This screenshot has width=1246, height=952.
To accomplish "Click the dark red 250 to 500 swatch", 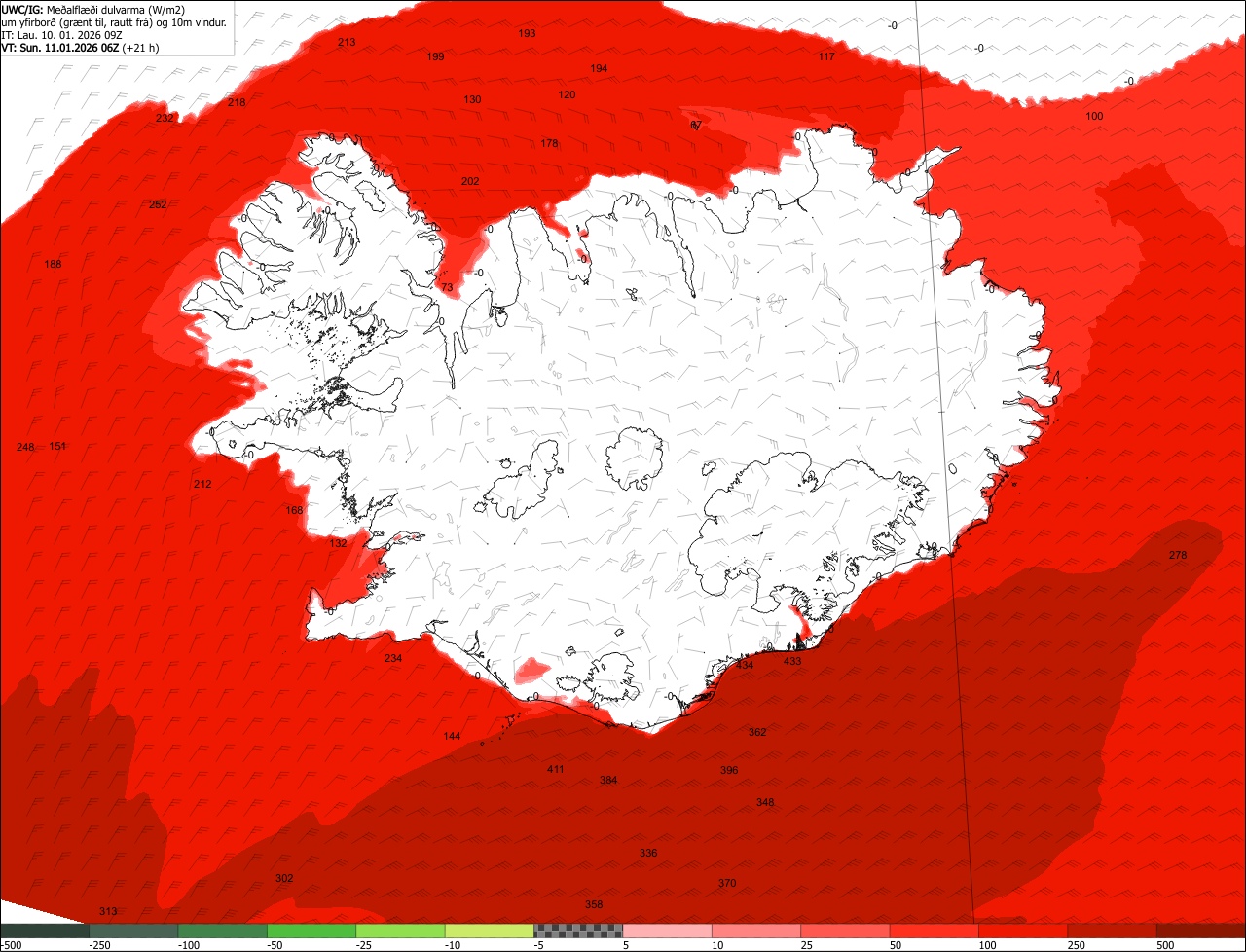I will tap(1113, 931).
